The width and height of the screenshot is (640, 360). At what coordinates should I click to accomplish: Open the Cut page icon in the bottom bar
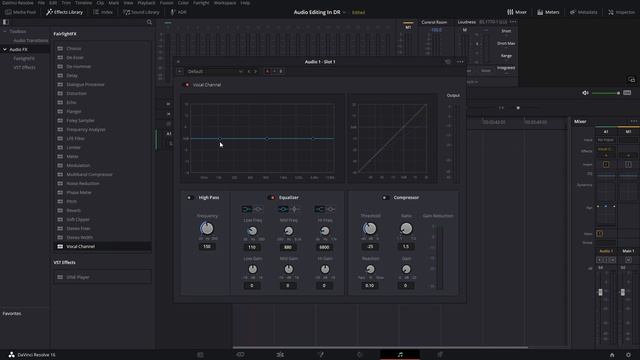(x=240, y=355)
